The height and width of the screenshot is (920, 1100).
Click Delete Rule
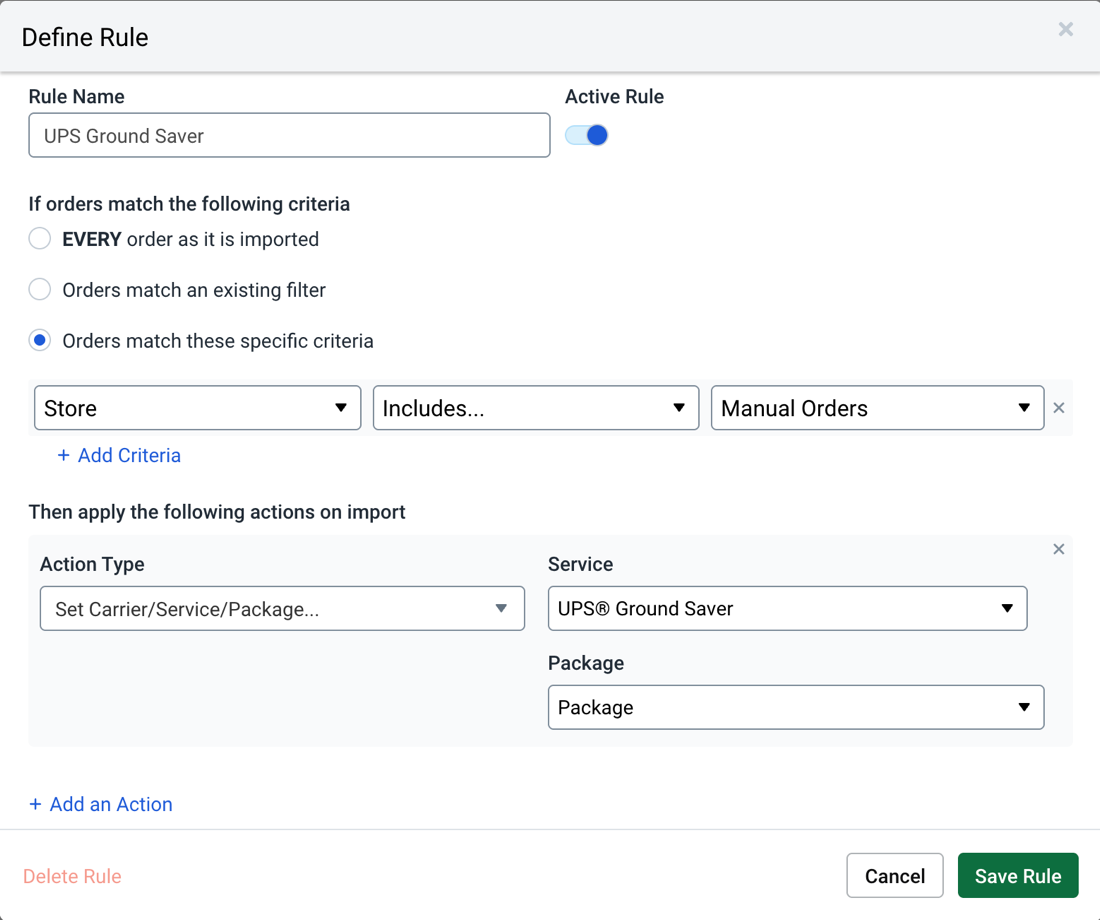tap(72, 876)
